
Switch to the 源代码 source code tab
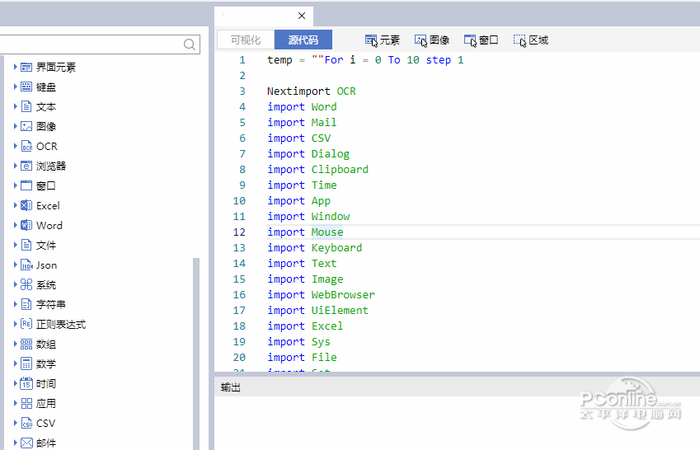click(303, 40)
